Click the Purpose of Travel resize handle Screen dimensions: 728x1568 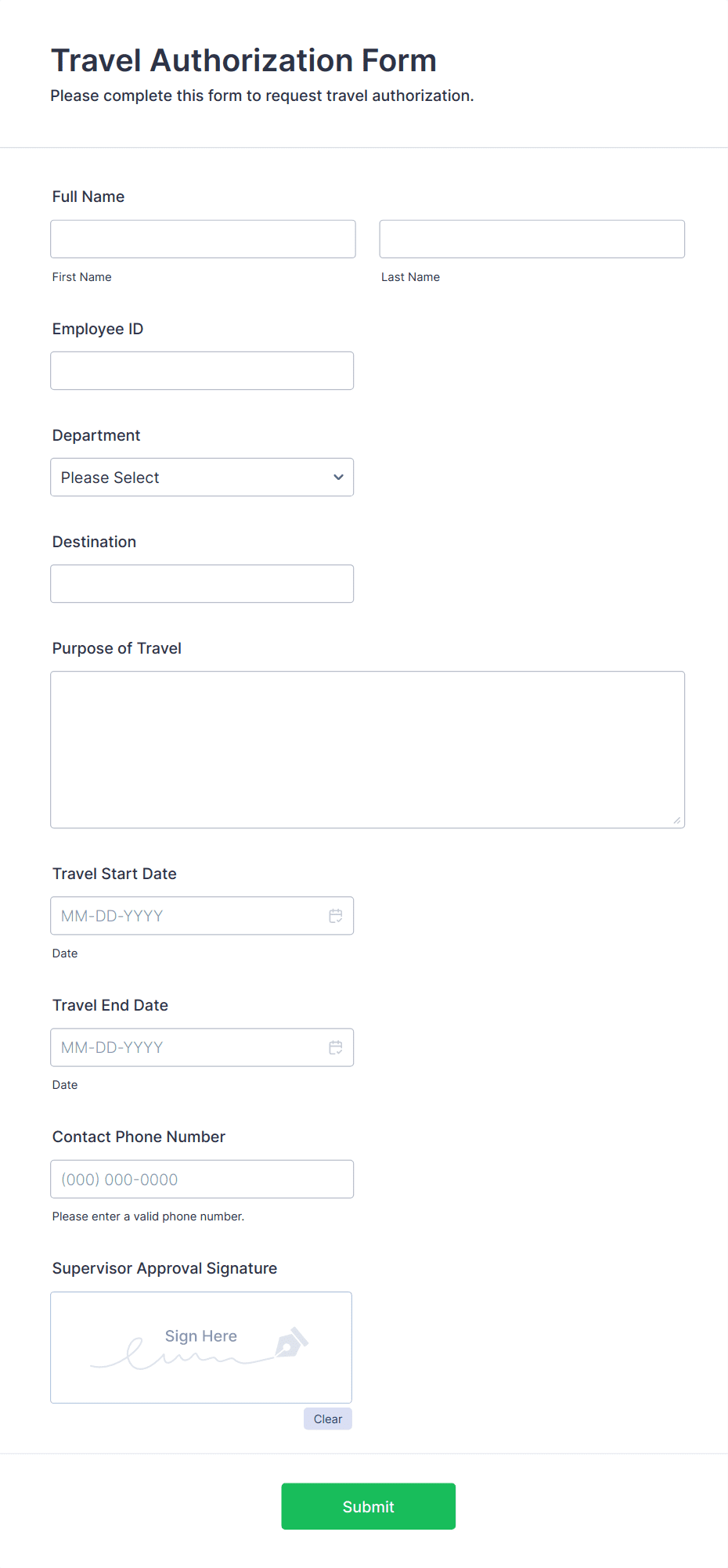click(x=677, y=820)
